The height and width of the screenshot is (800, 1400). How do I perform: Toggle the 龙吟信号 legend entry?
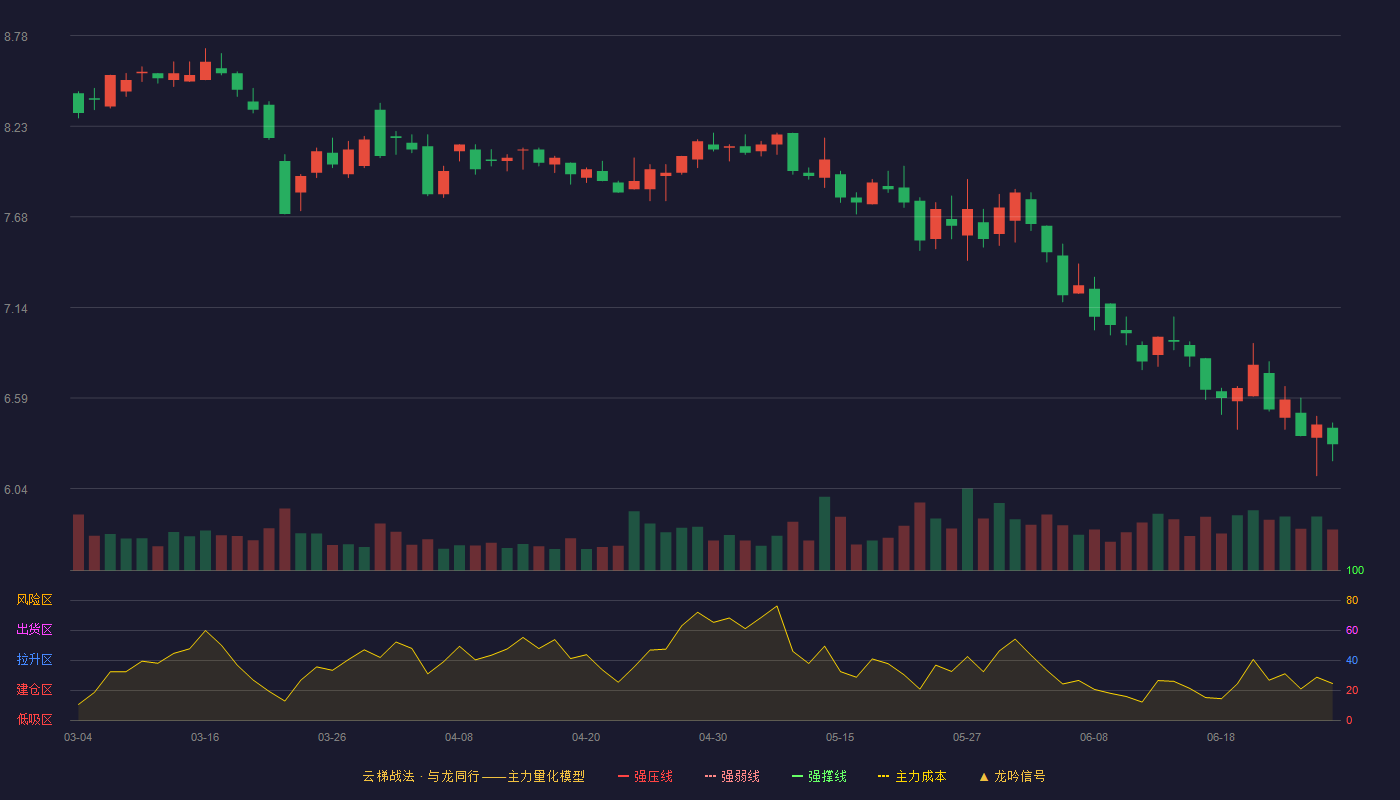coord(1012,776)
